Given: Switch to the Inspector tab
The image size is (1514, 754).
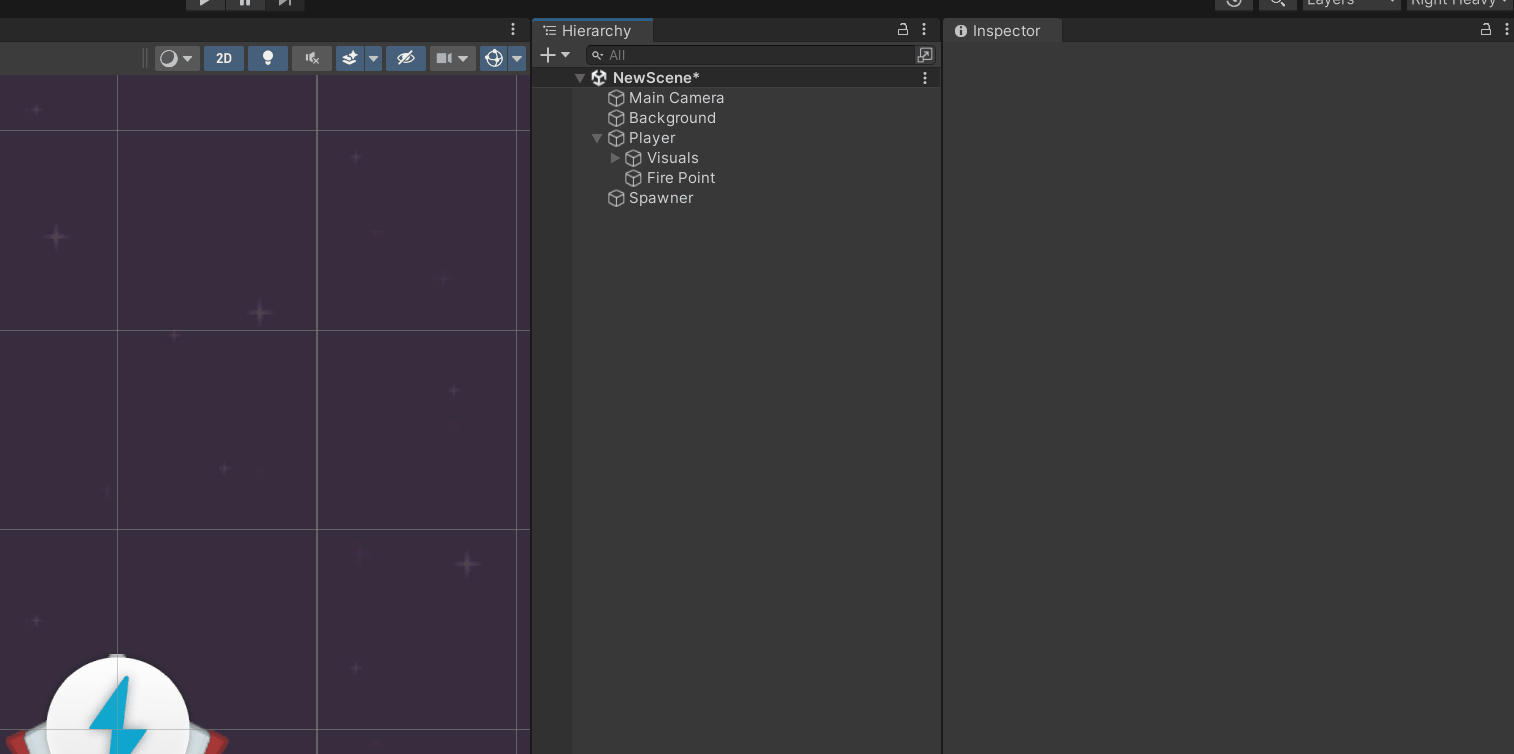Looking at the screenshot, I should pyautogui.click(x=1003, y=31).
